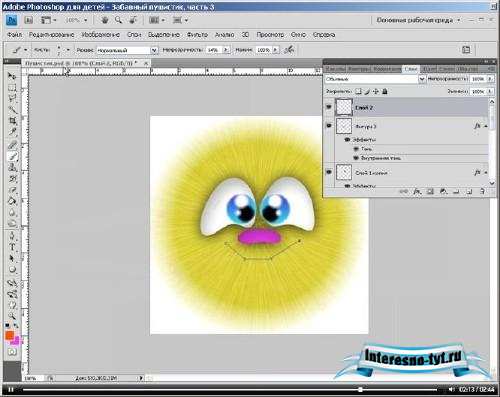The image size is (500, 397).
Task: Swap foreground and background colors
Action: [x=16, y=325]
